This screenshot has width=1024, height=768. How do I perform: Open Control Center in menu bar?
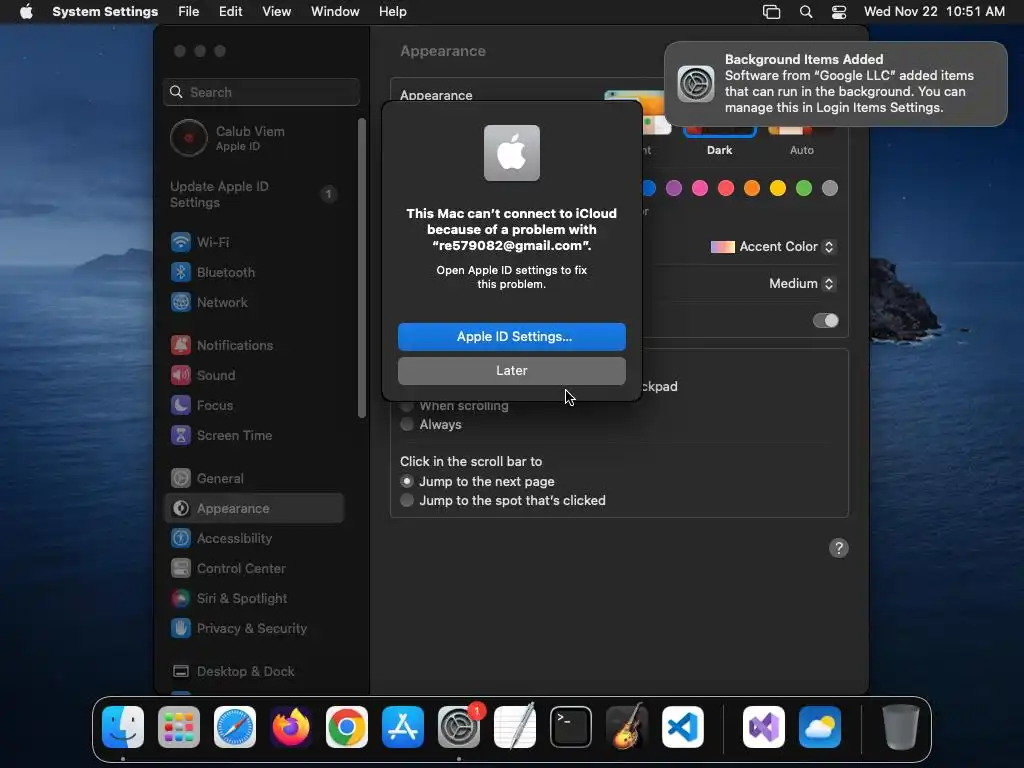(x=839, y=12)
